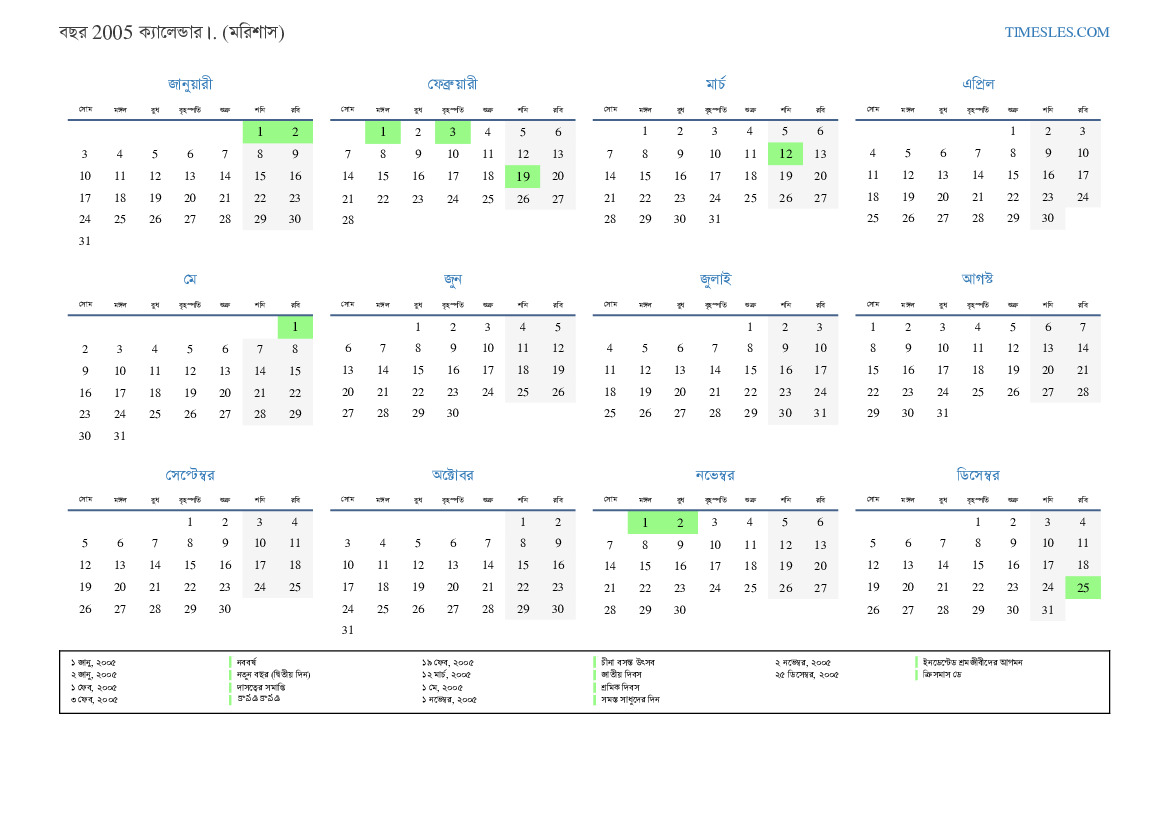Viewport: 1169px width, 827px height.
Task: Select the highlighted May 1 date
Action: click(x=295, y=327)
